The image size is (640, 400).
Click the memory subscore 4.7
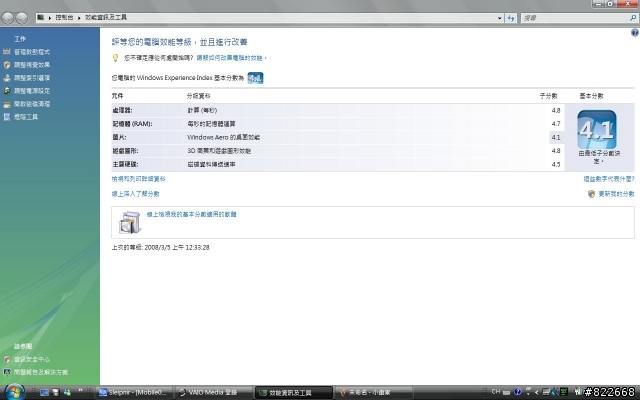[556, 124]
